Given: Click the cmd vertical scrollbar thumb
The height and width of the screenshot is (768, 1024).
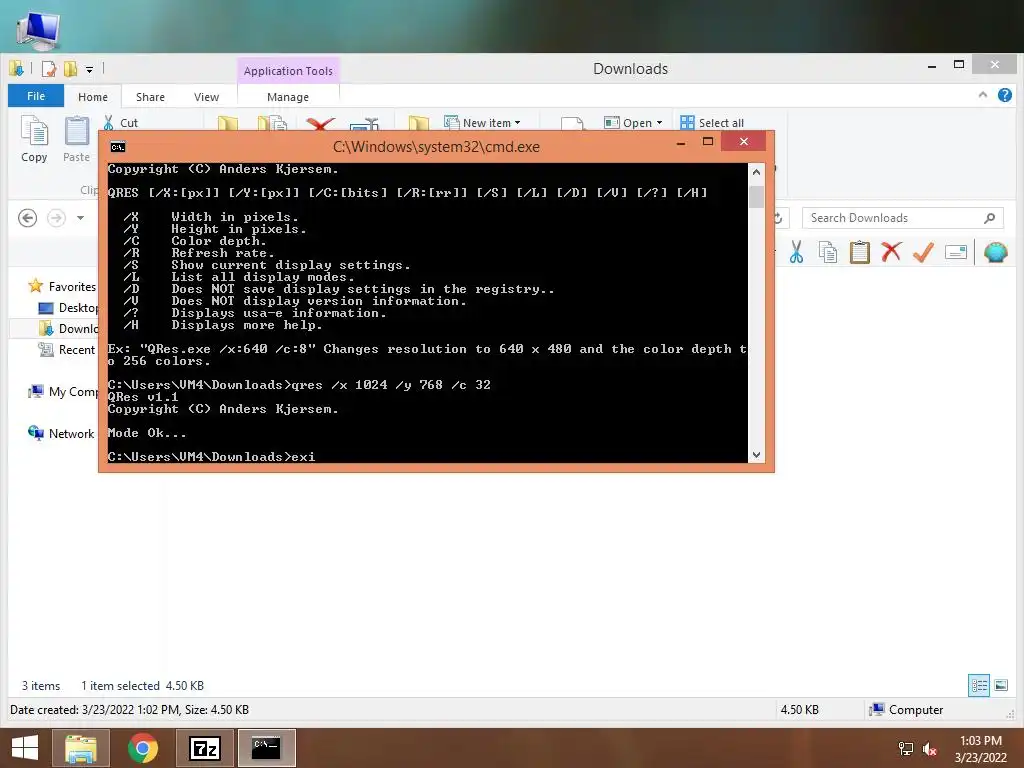Looking at the screenshot, I should tap(756, 197).
